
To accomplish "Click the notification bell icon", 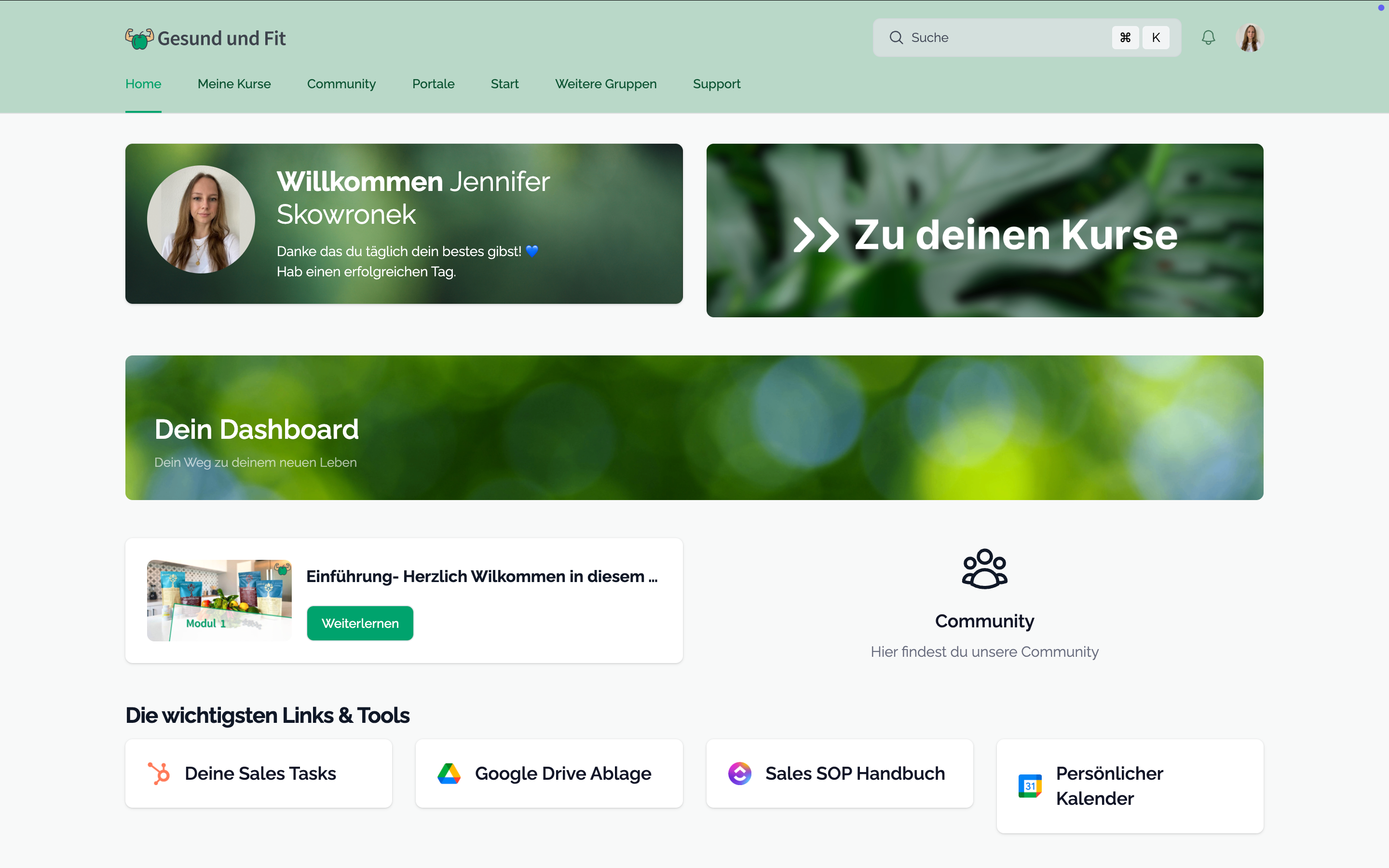I will 1208,38.
